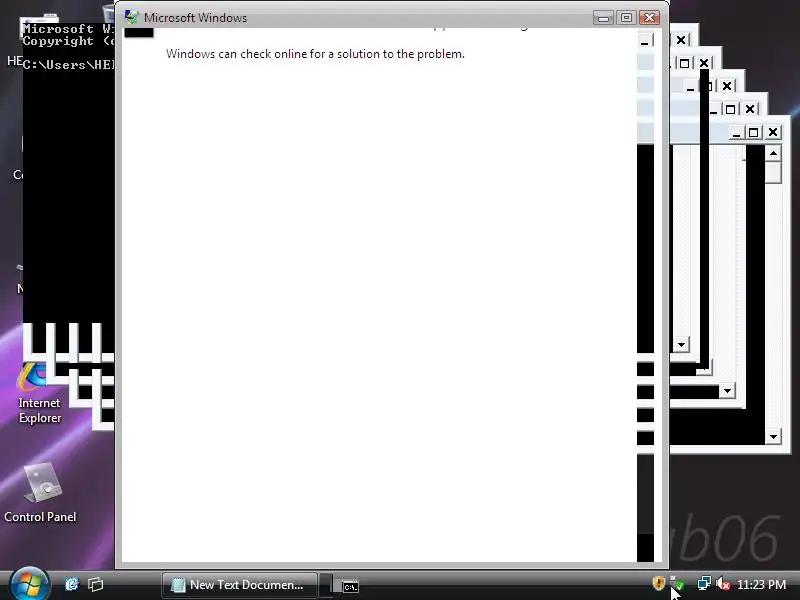Click scrollbar thumb in frontmost cascaded window
The image size is (800, 600).
(773, 172)
